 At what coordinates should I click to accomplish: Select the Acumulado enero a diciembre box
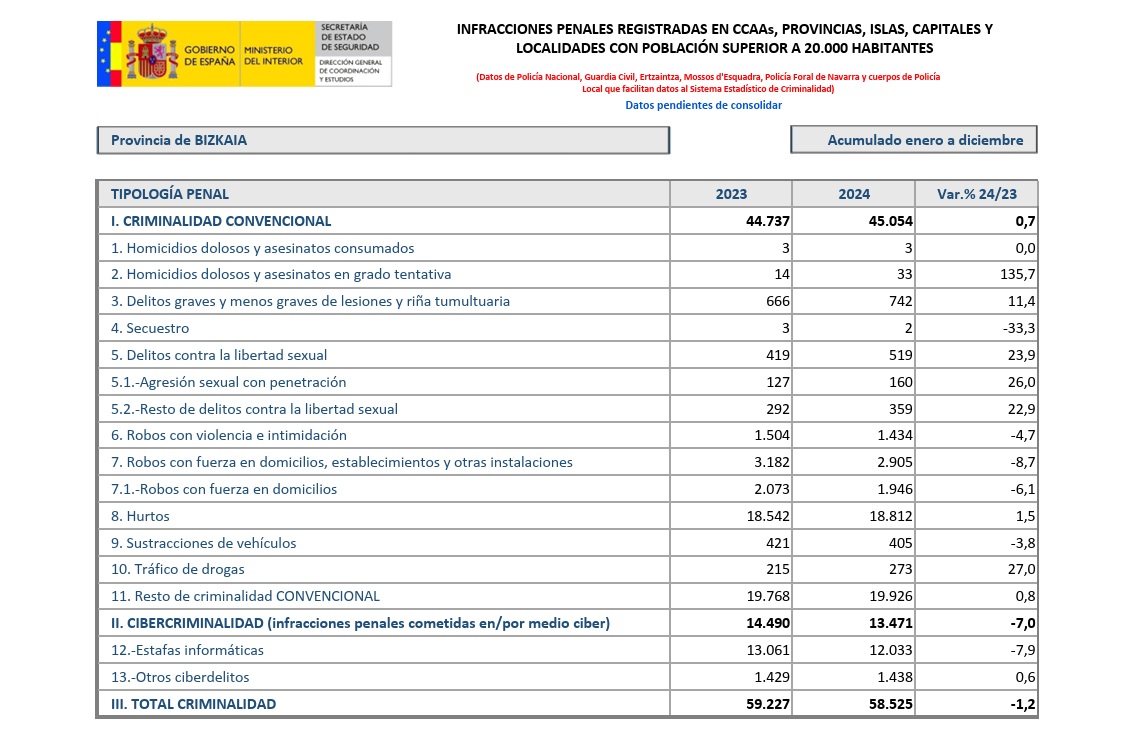(x=913, y=140)
